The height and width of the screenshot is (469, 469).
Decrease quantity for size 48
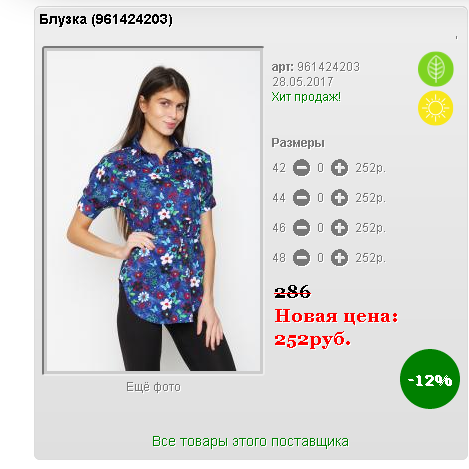tap(301, 258)
